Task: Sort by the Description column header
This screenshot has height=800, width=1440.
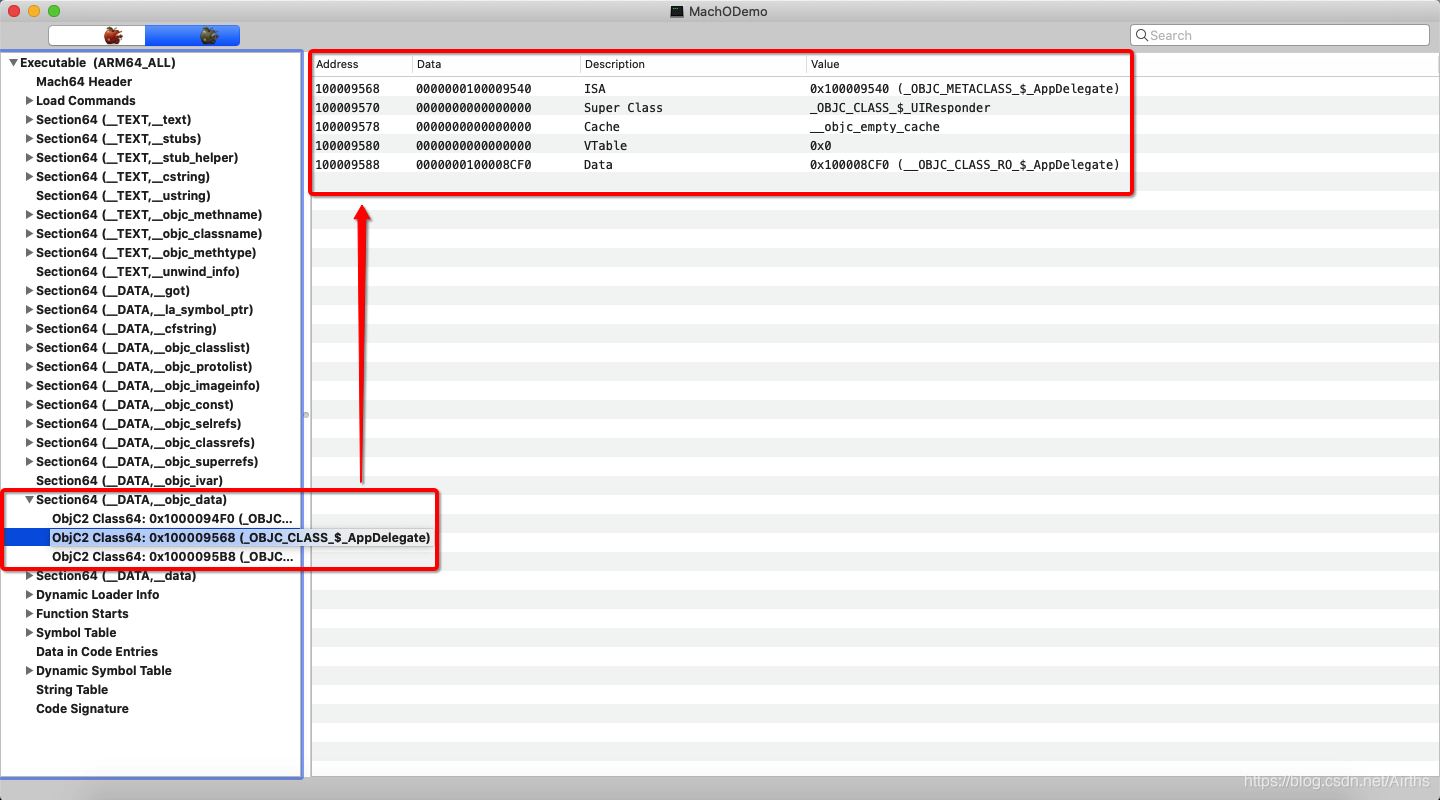Action: click(x=693, y=64)
